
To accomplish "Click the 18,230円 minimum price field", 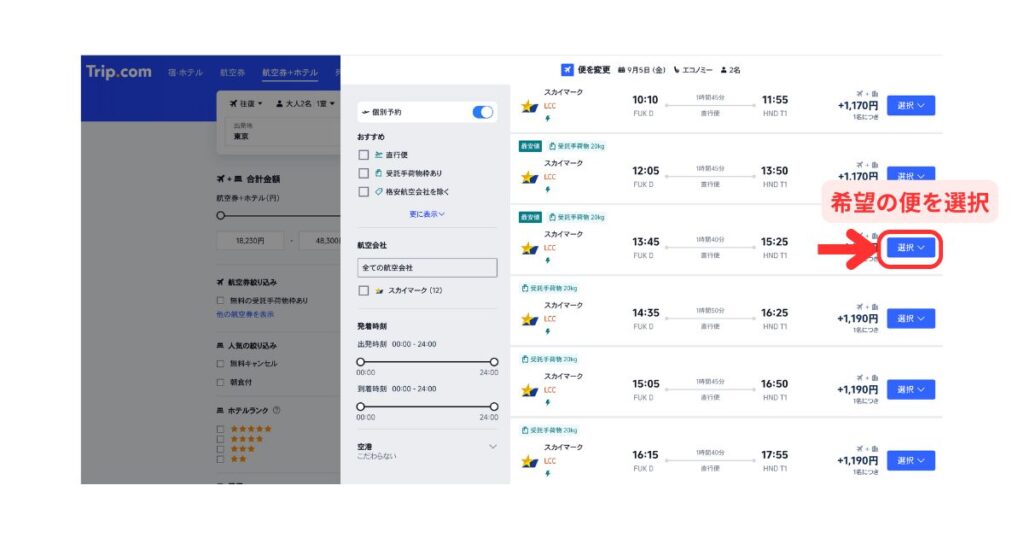I will point(250,241).
